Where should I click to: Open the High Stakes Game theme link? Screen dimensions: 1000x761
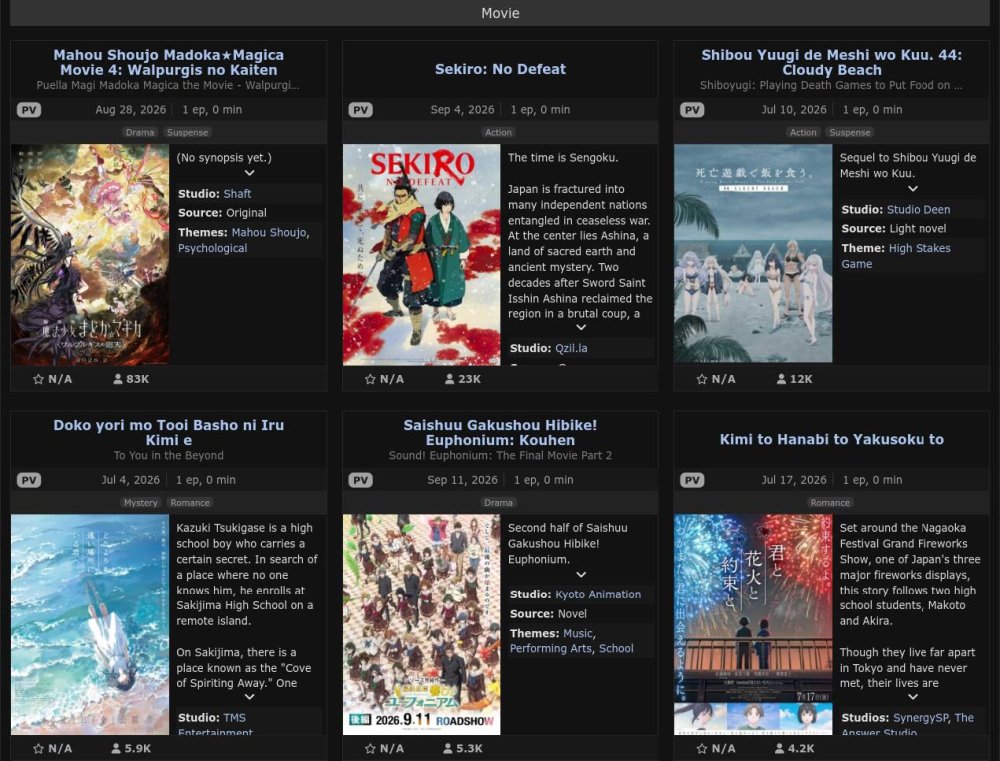[x=895, y=256]
